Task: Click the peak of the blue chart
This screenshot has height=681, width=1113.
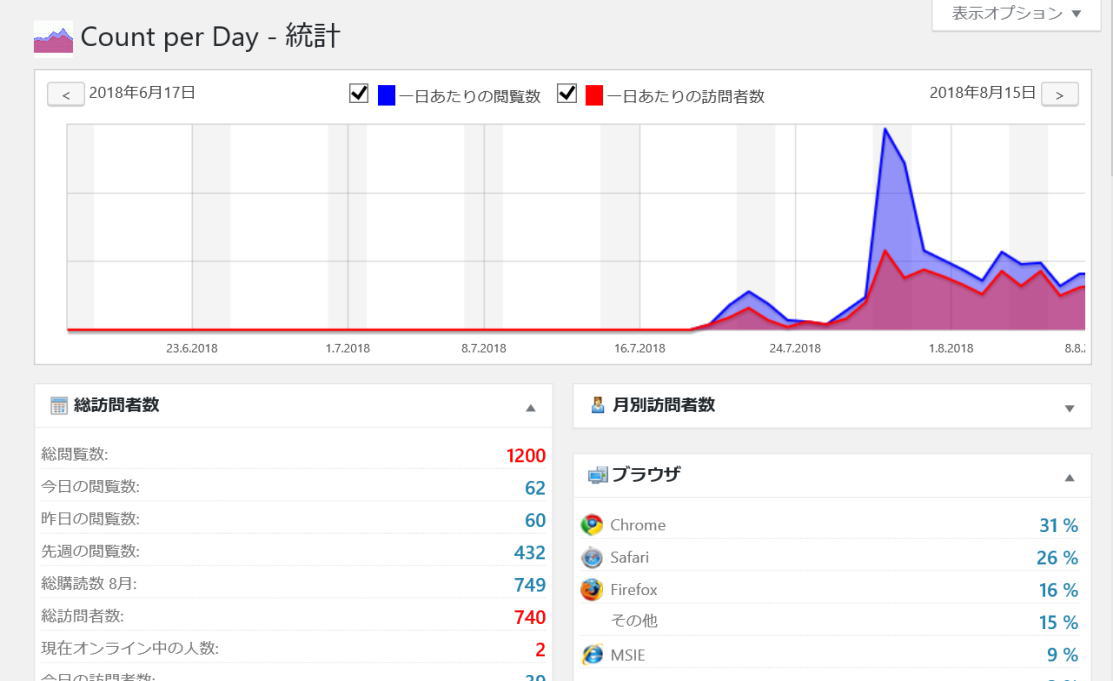Action: coord(885,129)
